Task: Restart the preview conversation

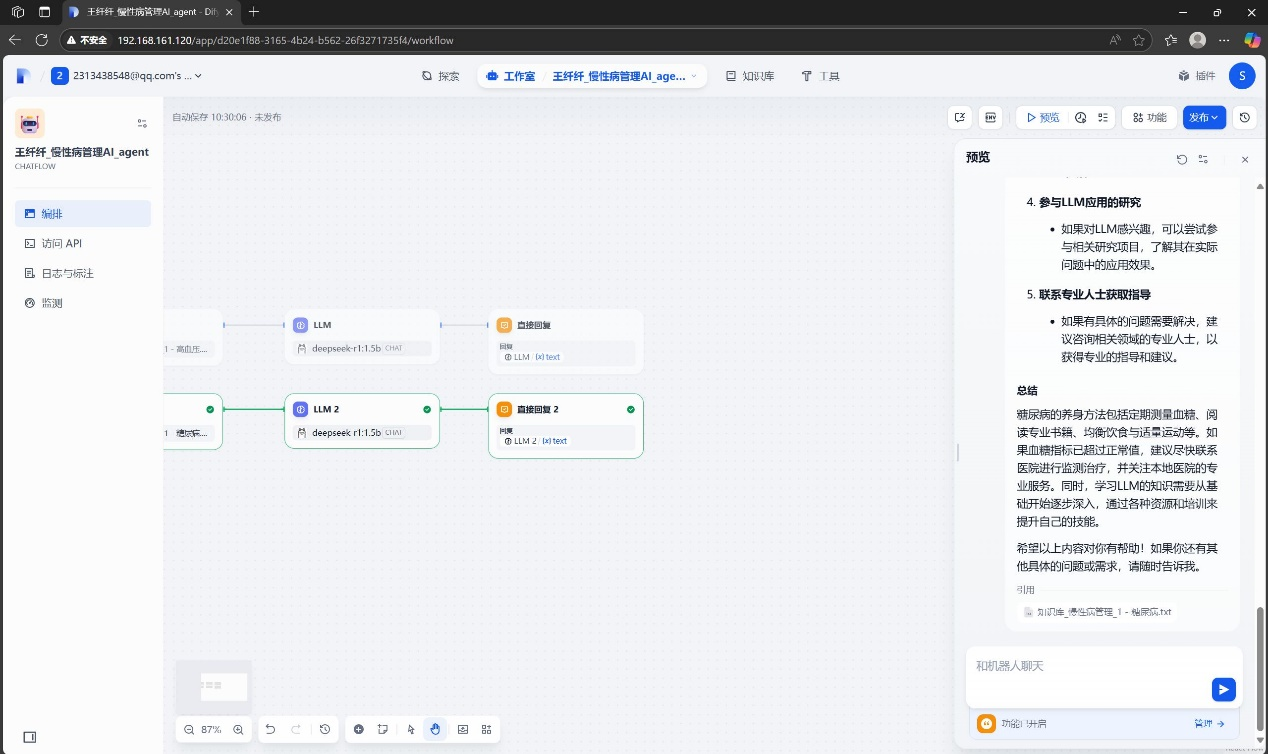Action: click(1182, 159)
